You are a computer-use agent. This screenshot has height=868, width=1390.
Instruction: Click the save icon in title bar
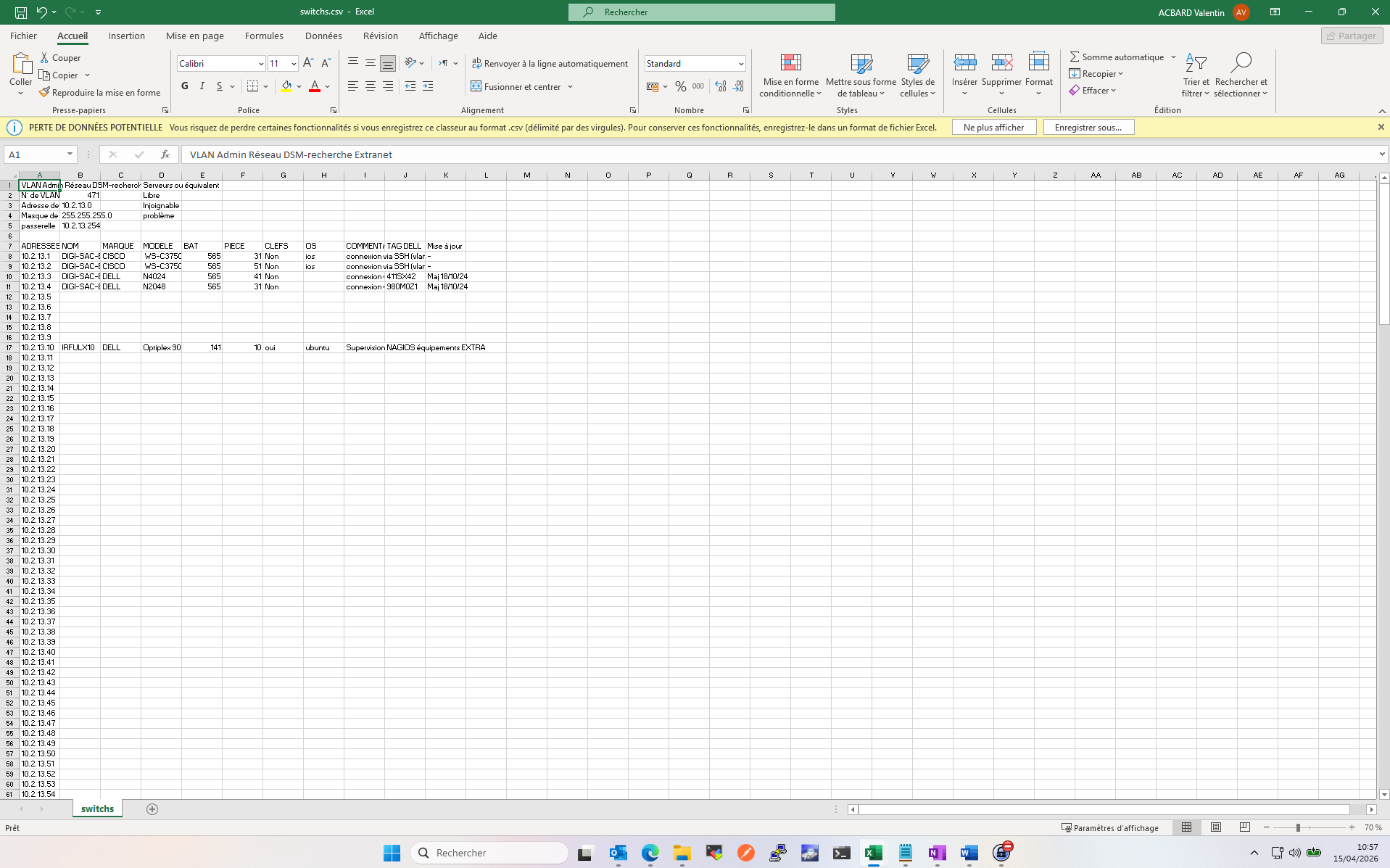(x=21, y=12)
